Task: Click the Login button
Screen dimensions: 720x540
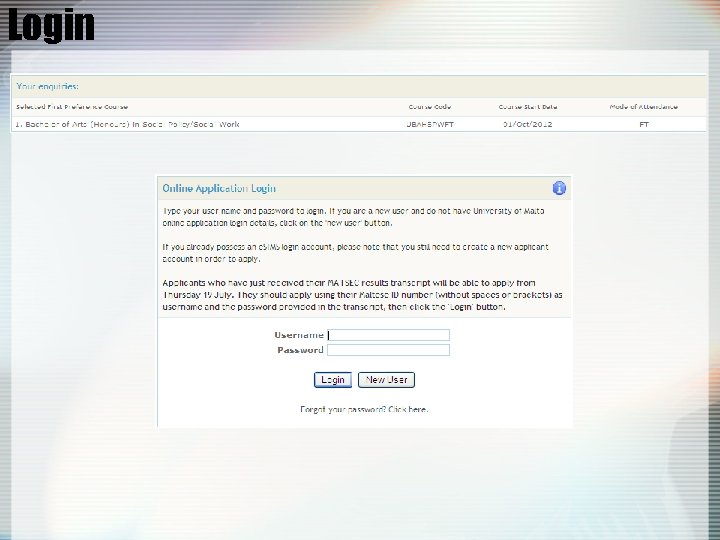Action: [333, 380]
